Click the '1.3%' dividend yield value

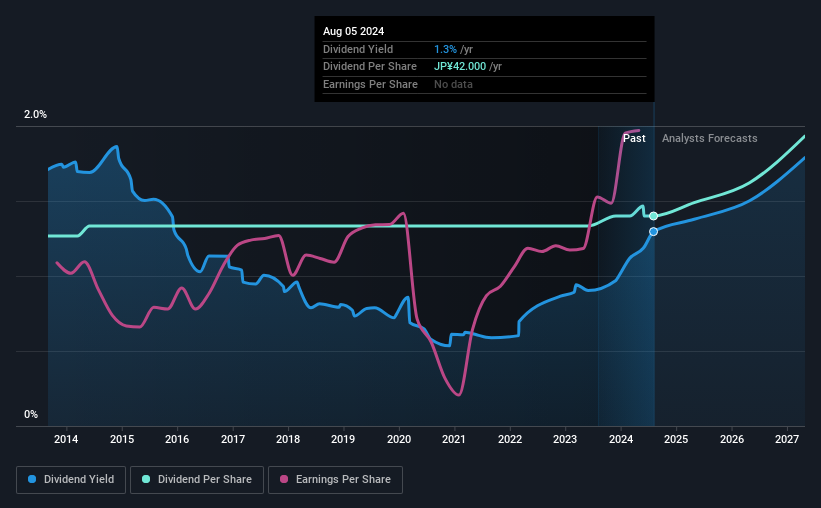pos(446,49)
